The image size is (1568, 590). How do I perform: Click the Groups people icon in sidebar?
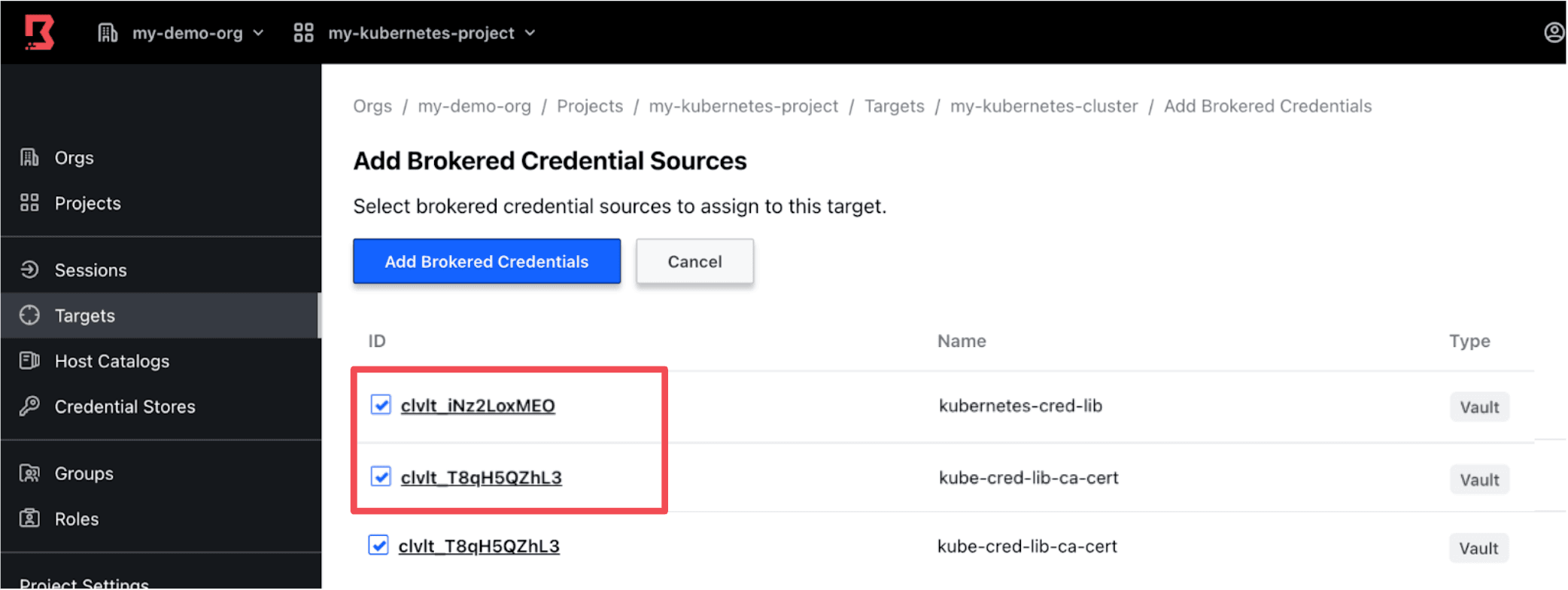(29, 473)
